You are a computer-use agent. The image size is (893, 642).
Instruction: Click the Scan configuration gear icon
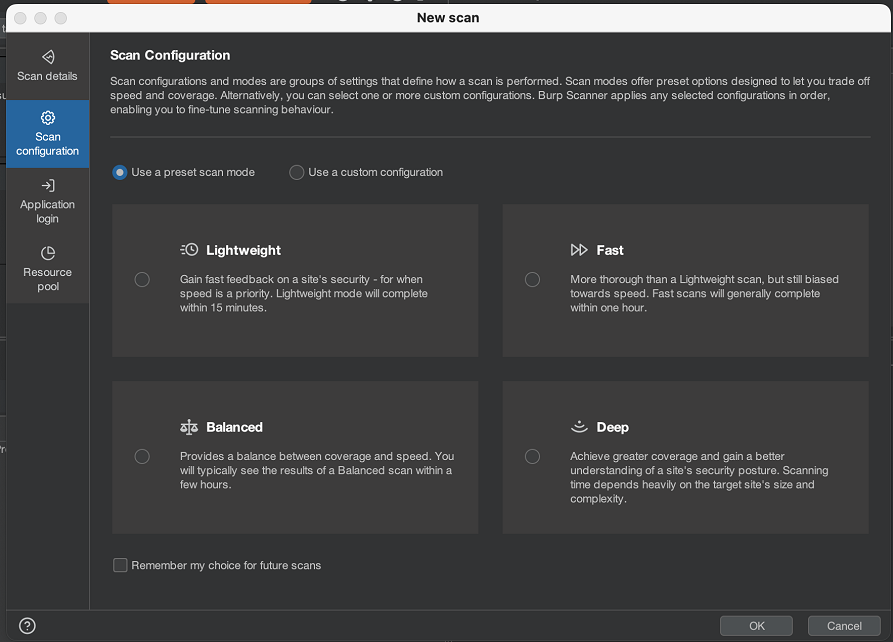click(x=48, y=118)
